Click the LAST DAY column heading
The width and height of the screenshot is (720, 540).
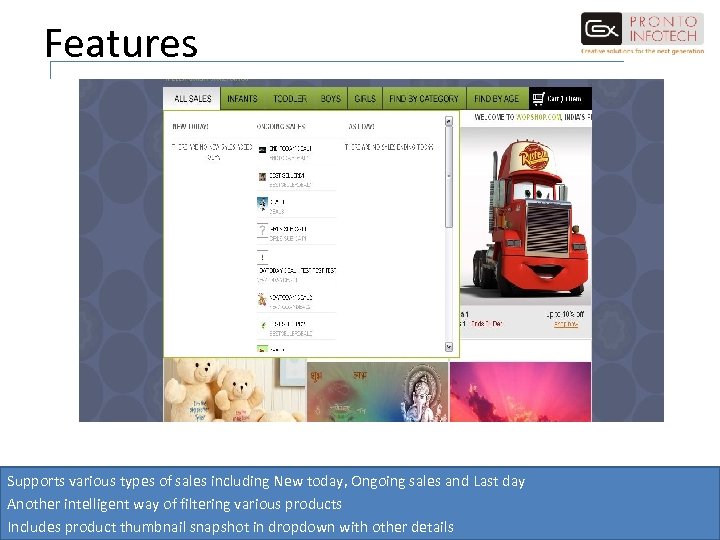click(x=361, y=126)
